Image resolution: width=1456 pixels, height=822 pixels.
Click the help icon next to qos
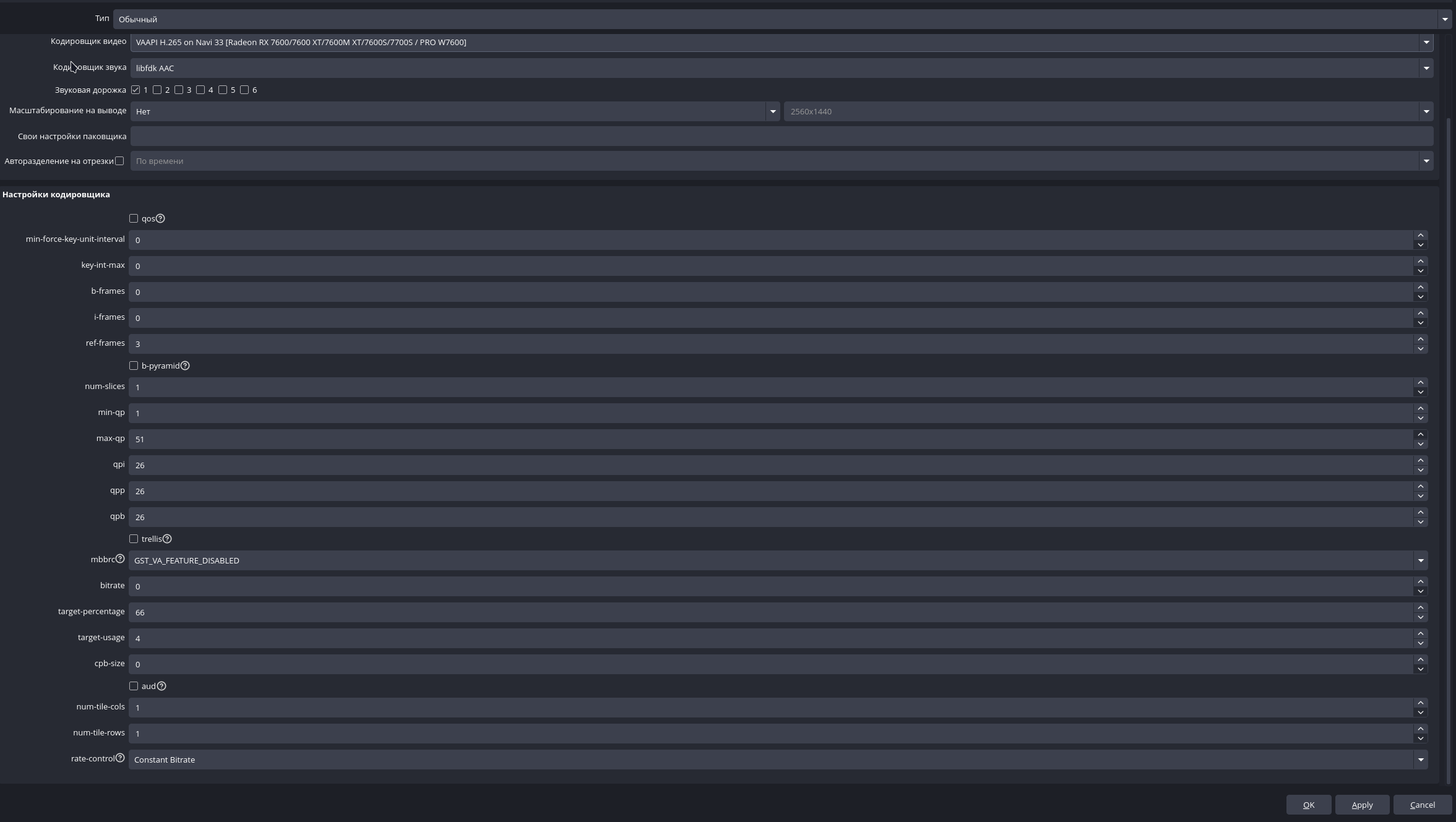tap(160, 218)
